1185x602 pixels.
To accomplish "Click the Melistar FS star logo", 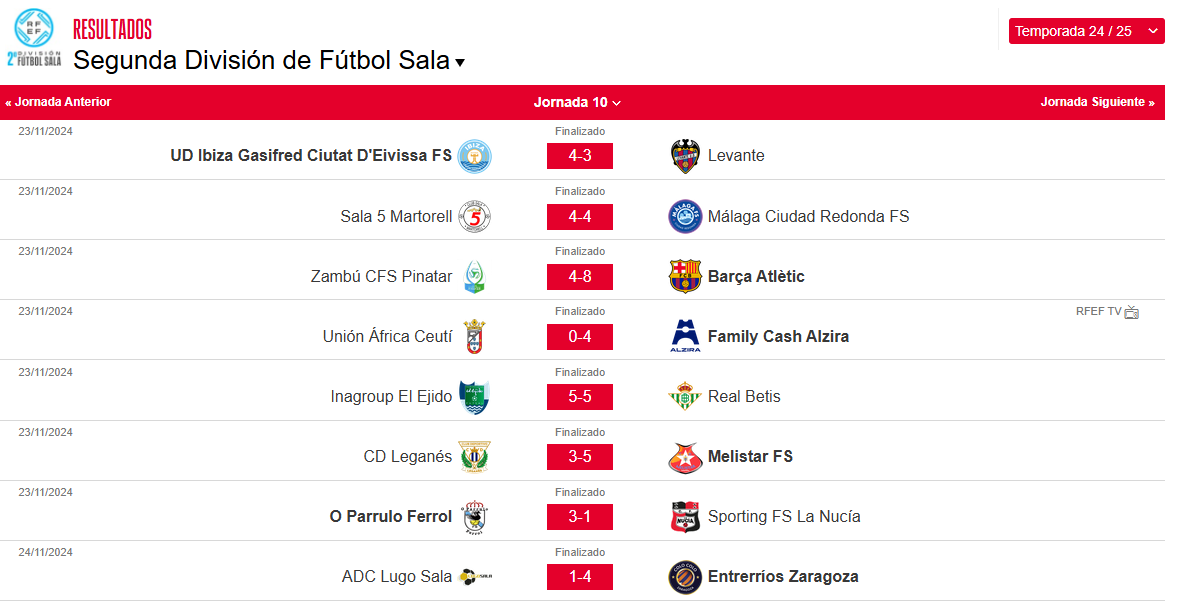I will click(684, 457).
